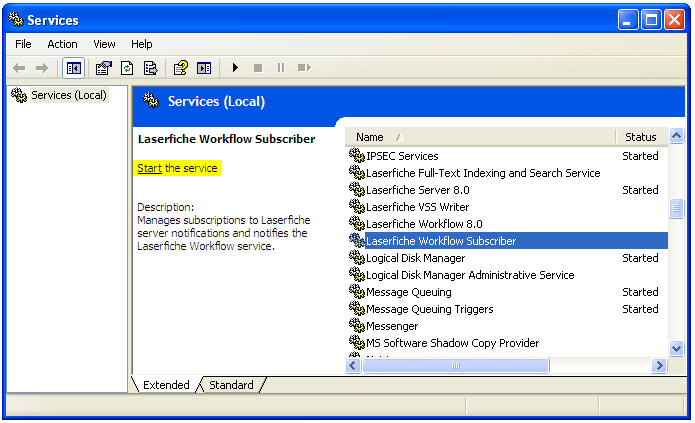Switch to the Extended tab
This screenshot has width=695, height=423.
click(166, 385)
